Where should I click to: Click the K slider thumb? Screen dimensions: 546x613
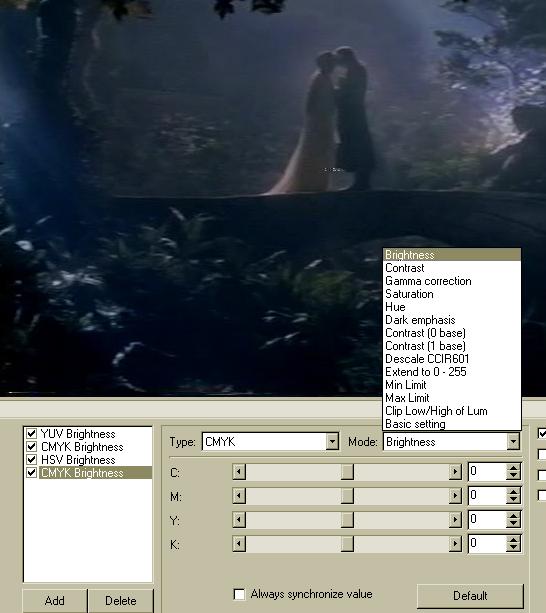[347, 544]
